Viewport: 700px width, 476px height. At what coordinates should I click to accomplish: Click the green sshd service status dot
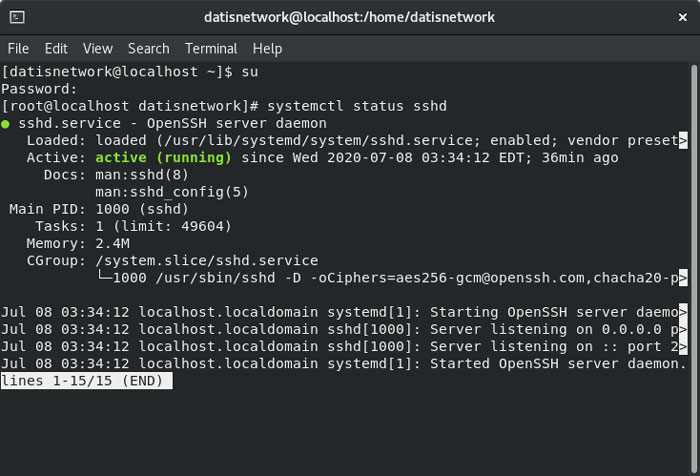point(7,124)
